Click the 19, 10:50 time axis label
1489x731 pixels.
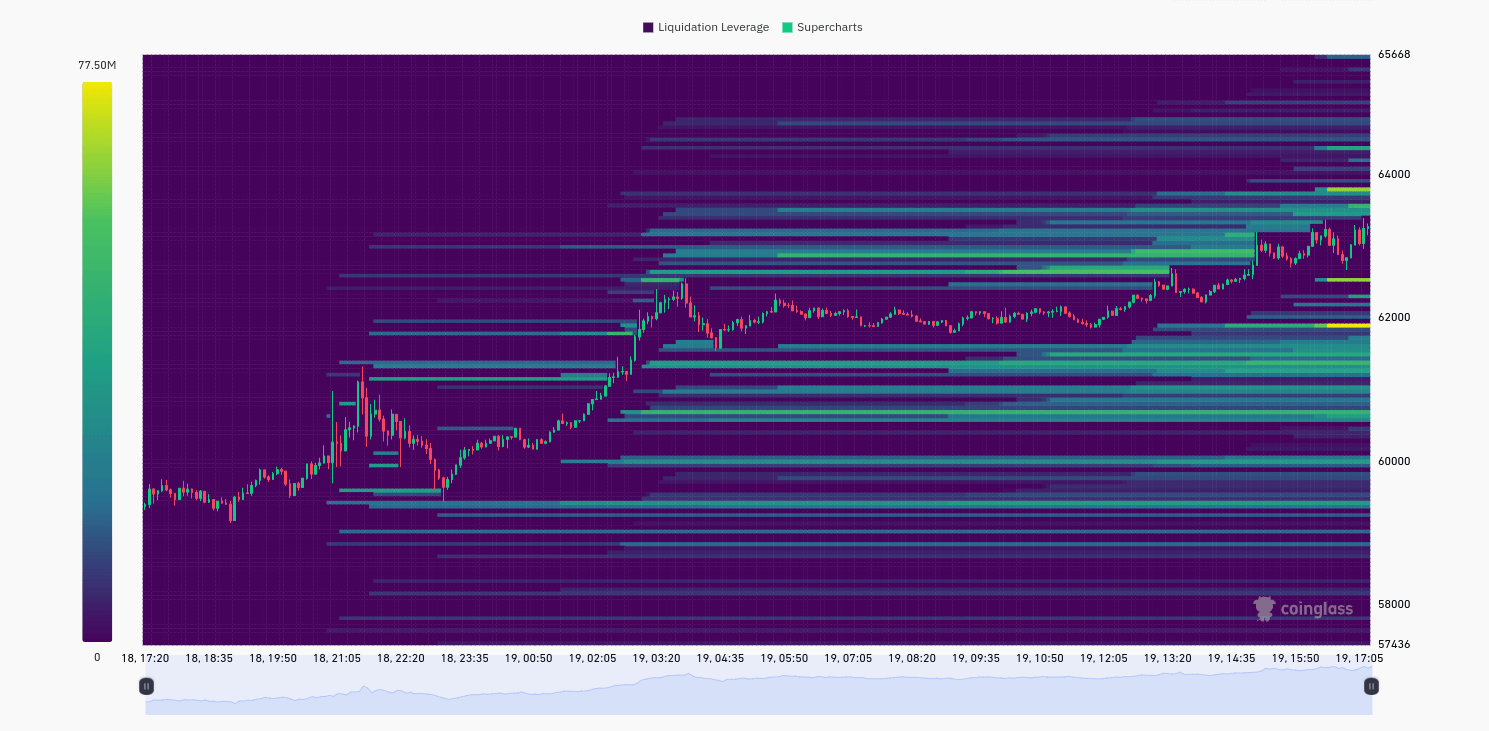click(1040, 658)
